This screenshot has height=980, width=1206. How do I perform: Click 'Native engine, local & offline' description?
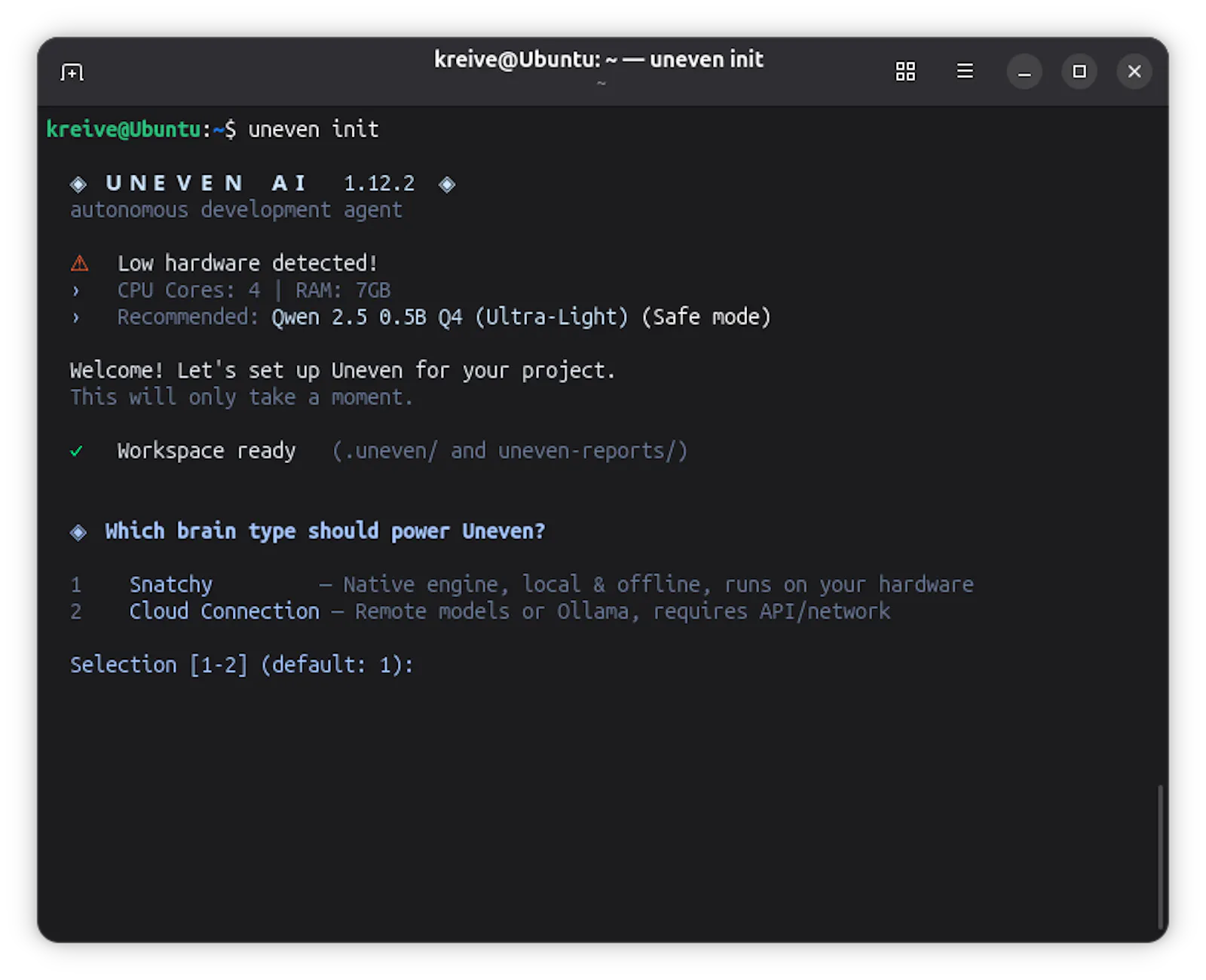coord(522,584)
